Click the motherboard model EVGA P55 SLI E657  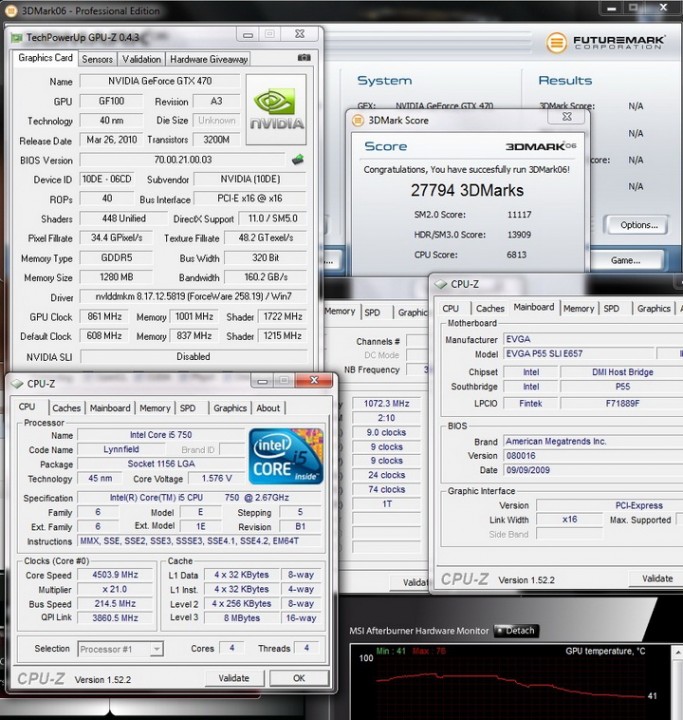tap(579, 354)
